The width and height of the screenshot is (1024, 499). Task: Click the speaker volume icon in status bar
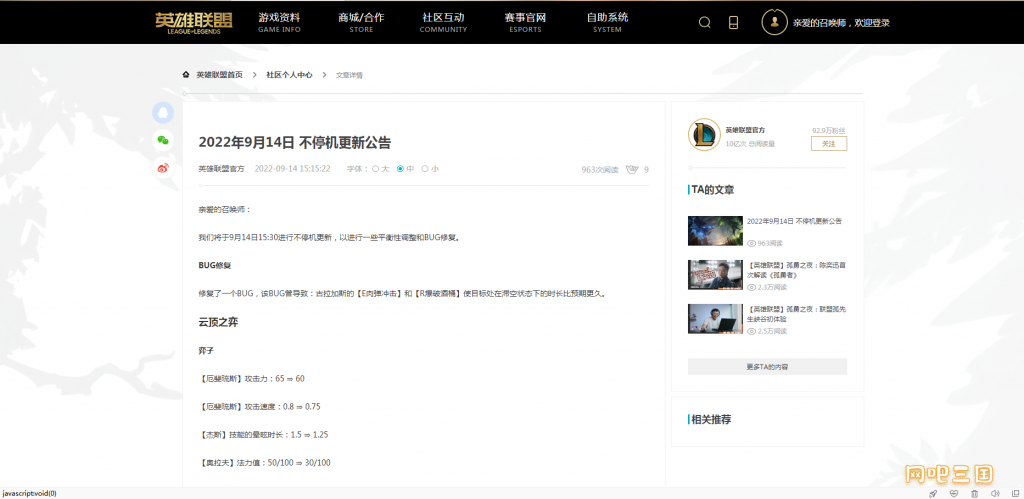pyautogui.click(x=995, y=493)
